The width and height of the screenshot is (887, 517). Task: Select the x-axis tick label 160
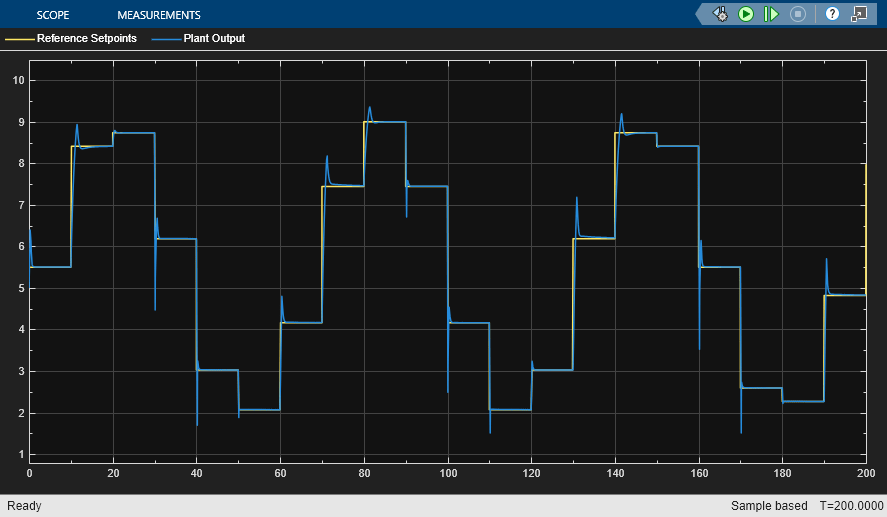(699, 472)
